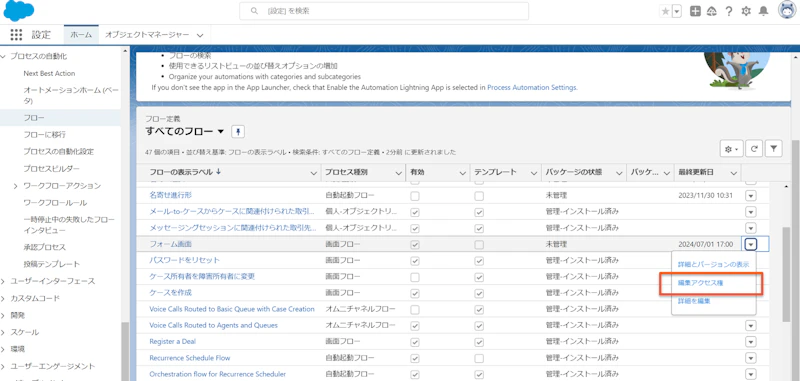Toggle テンプレート checkbox for フォーム画面

(479, 244)
